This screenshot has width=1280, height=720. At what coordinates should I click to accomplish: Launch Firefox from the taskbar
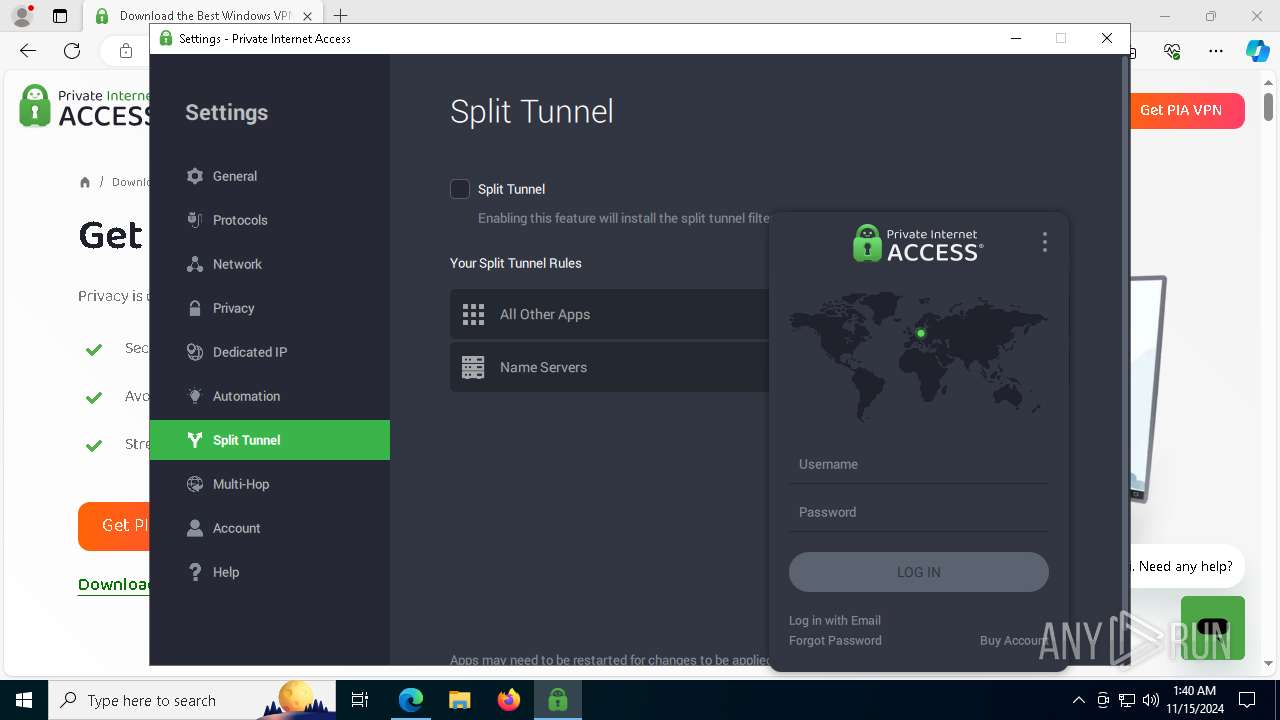point(509,700)
